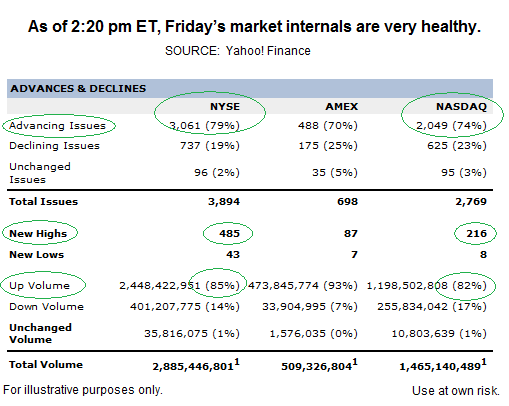This screenshot has width=509, height=406.
Task: Click the New Lows label
Action: 37,254
